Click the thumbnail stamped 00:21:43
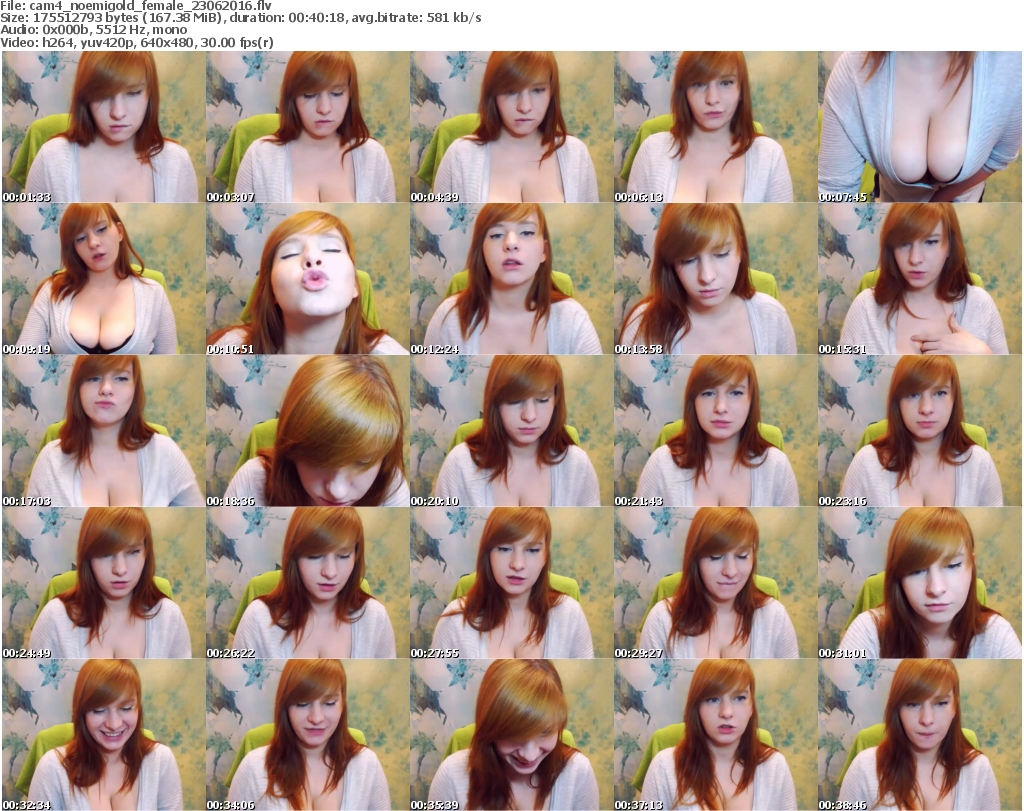 [x=716, y=431]
